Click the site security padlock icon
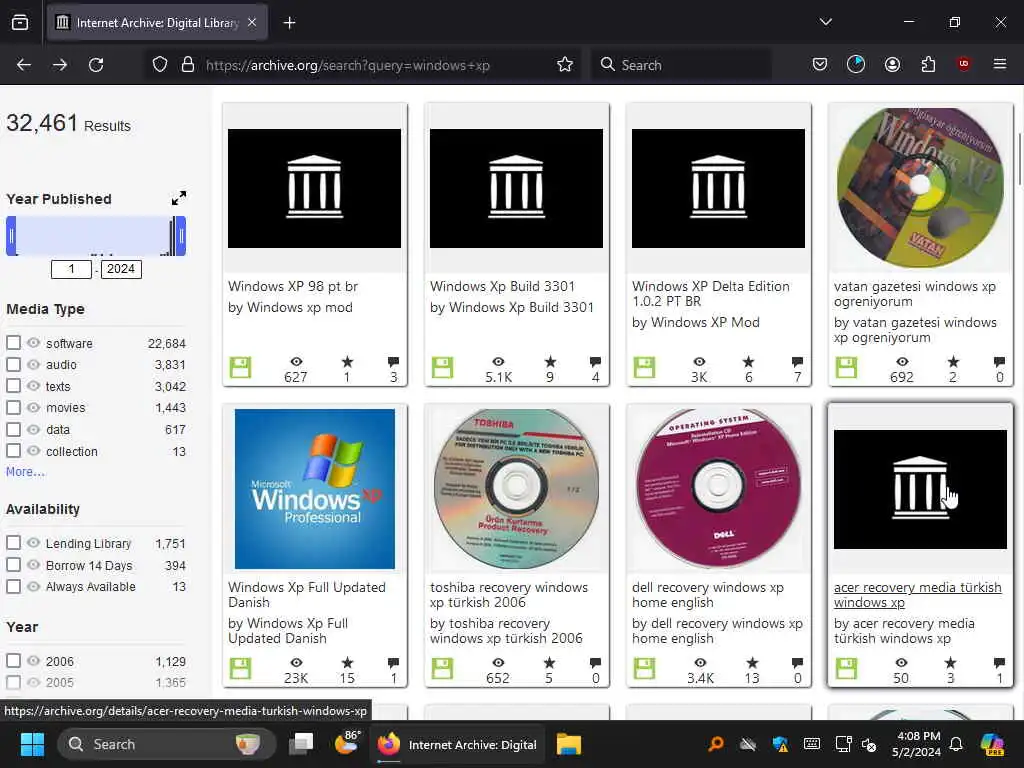Viewport: 1024px width, 768px height. (x=188, y=65)
